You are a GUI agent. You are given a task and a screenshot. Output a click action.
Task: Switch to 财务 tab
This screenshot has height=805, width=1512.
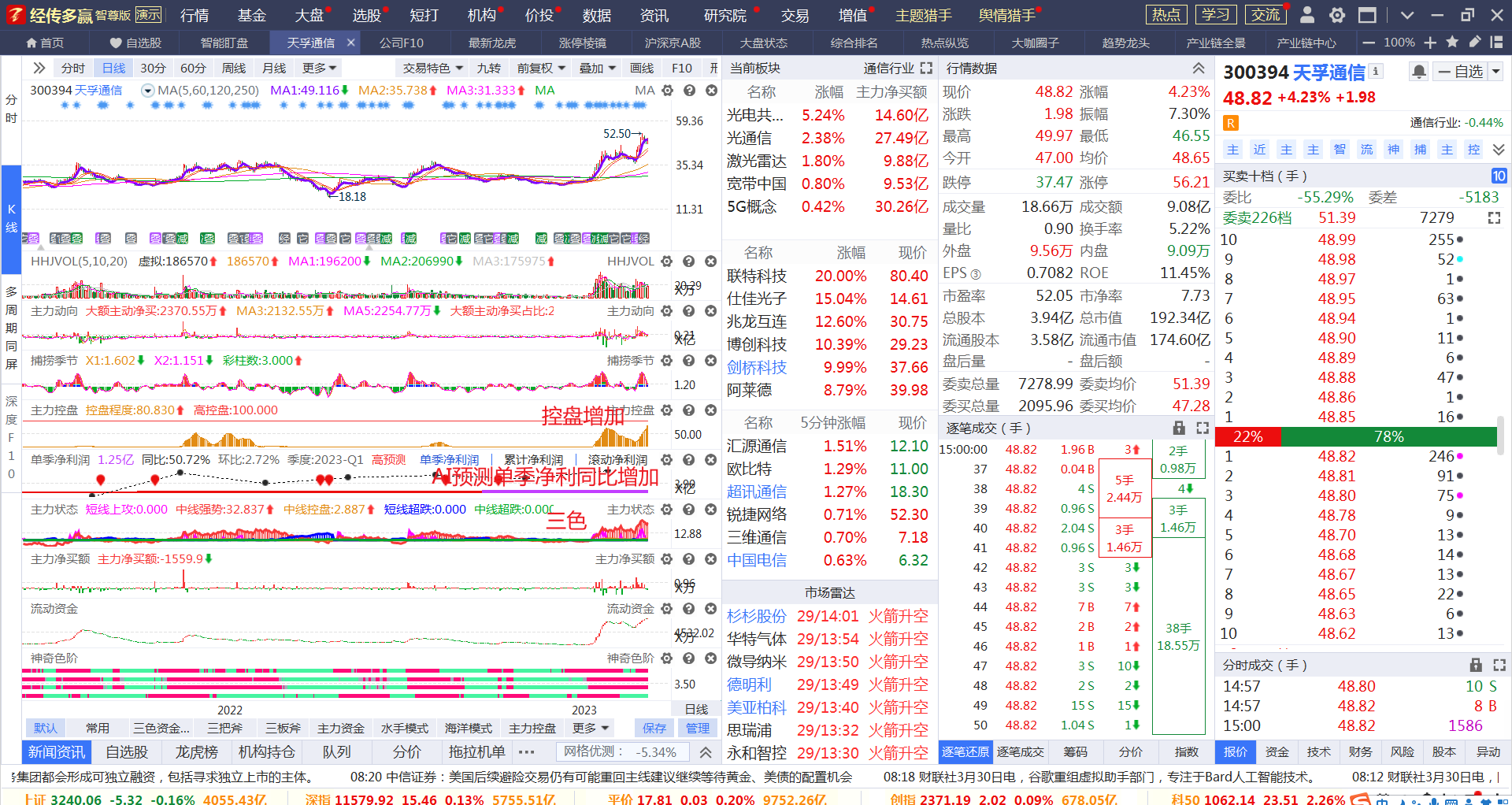pyautogui.click(x=1360, y=752)
